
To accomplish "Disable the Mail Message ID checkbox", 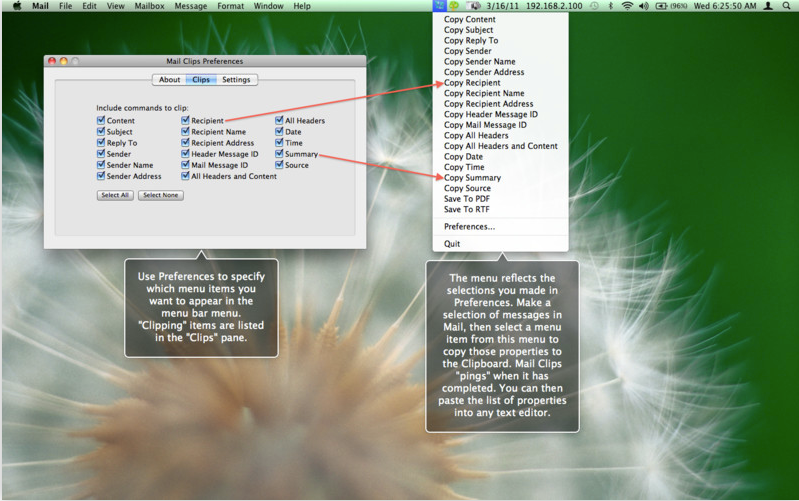I will pos(185,165).
